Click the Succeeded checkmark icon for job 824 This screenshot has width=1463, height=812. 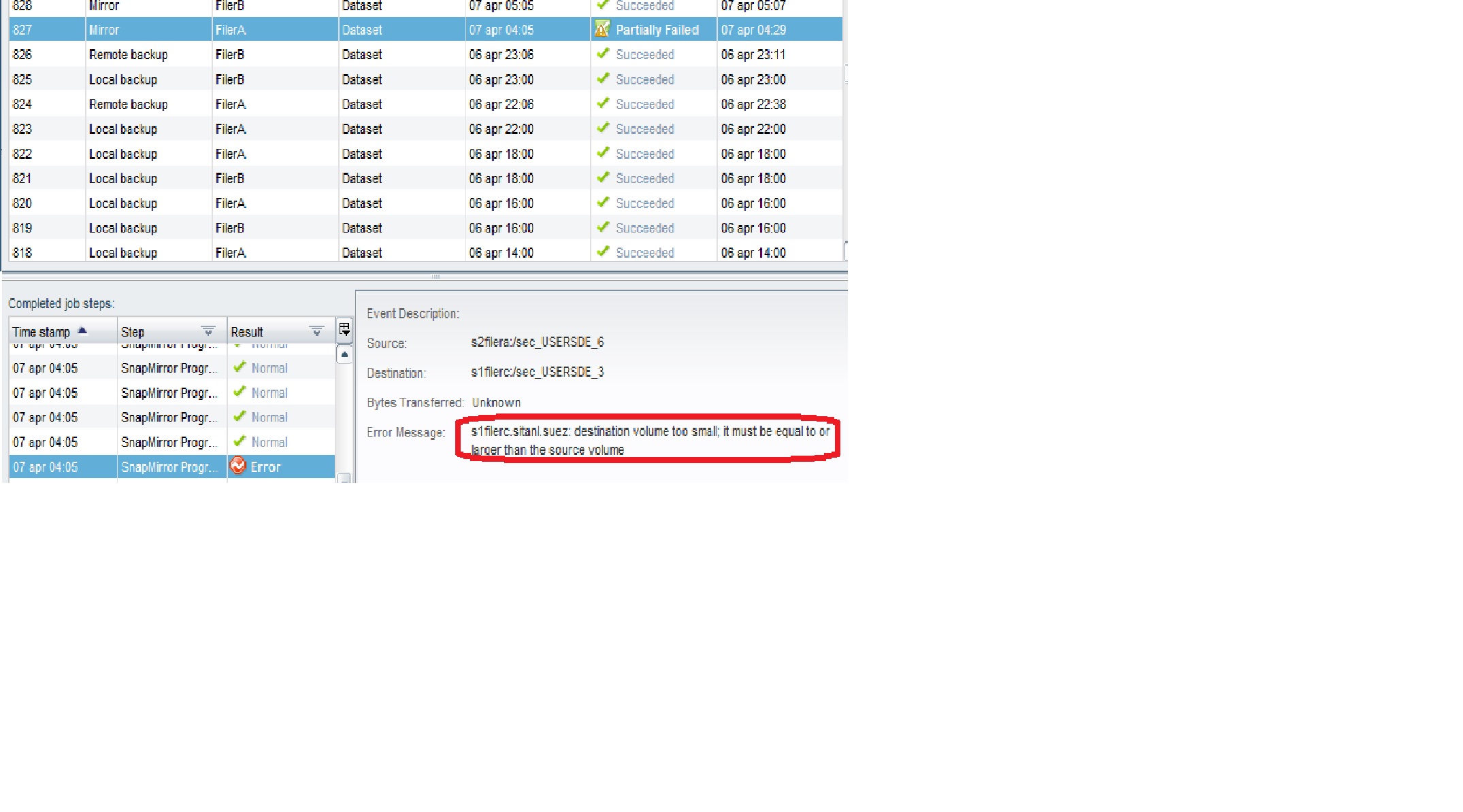tap(602, 103)
